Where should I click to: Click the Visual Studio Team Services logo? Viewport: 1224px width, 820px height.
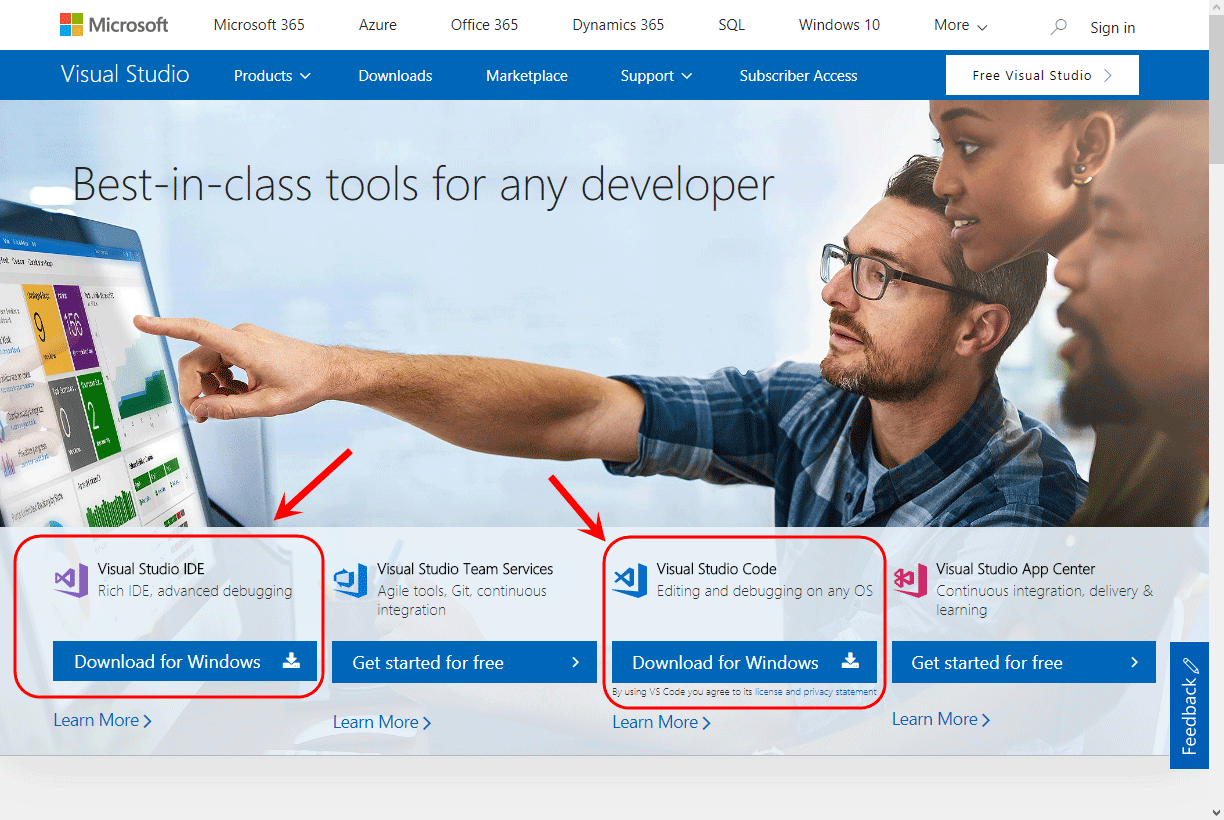(x=351, y=580)
